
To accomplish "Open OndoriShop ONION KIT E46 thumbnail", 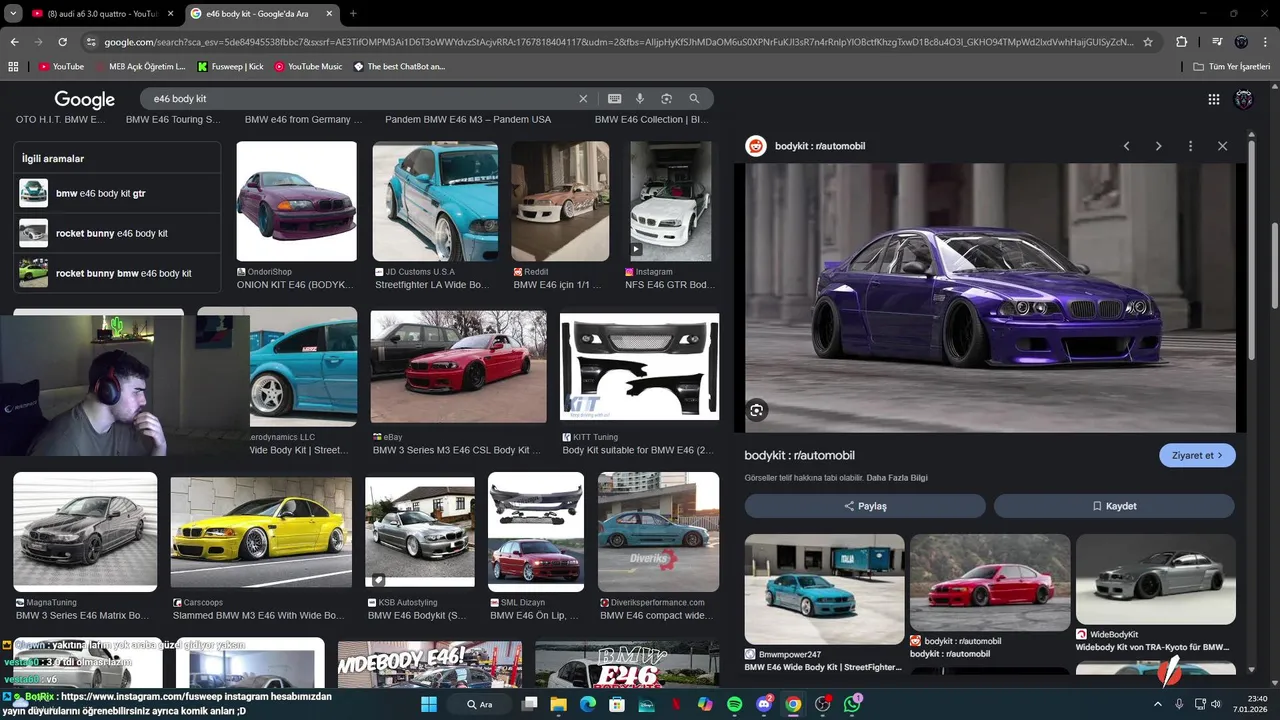I will click(x=296, y=201).
